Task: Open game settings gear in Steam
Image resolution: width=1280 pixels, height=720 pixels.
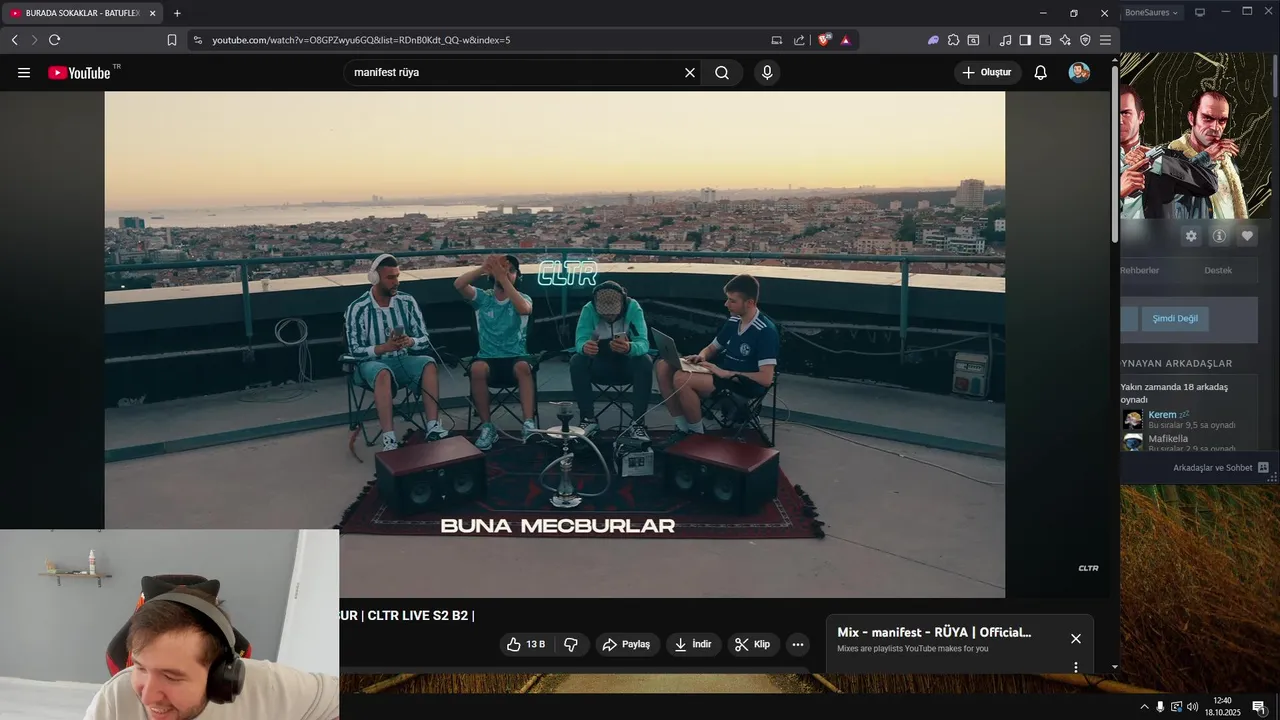Action: click(1191, 236)
